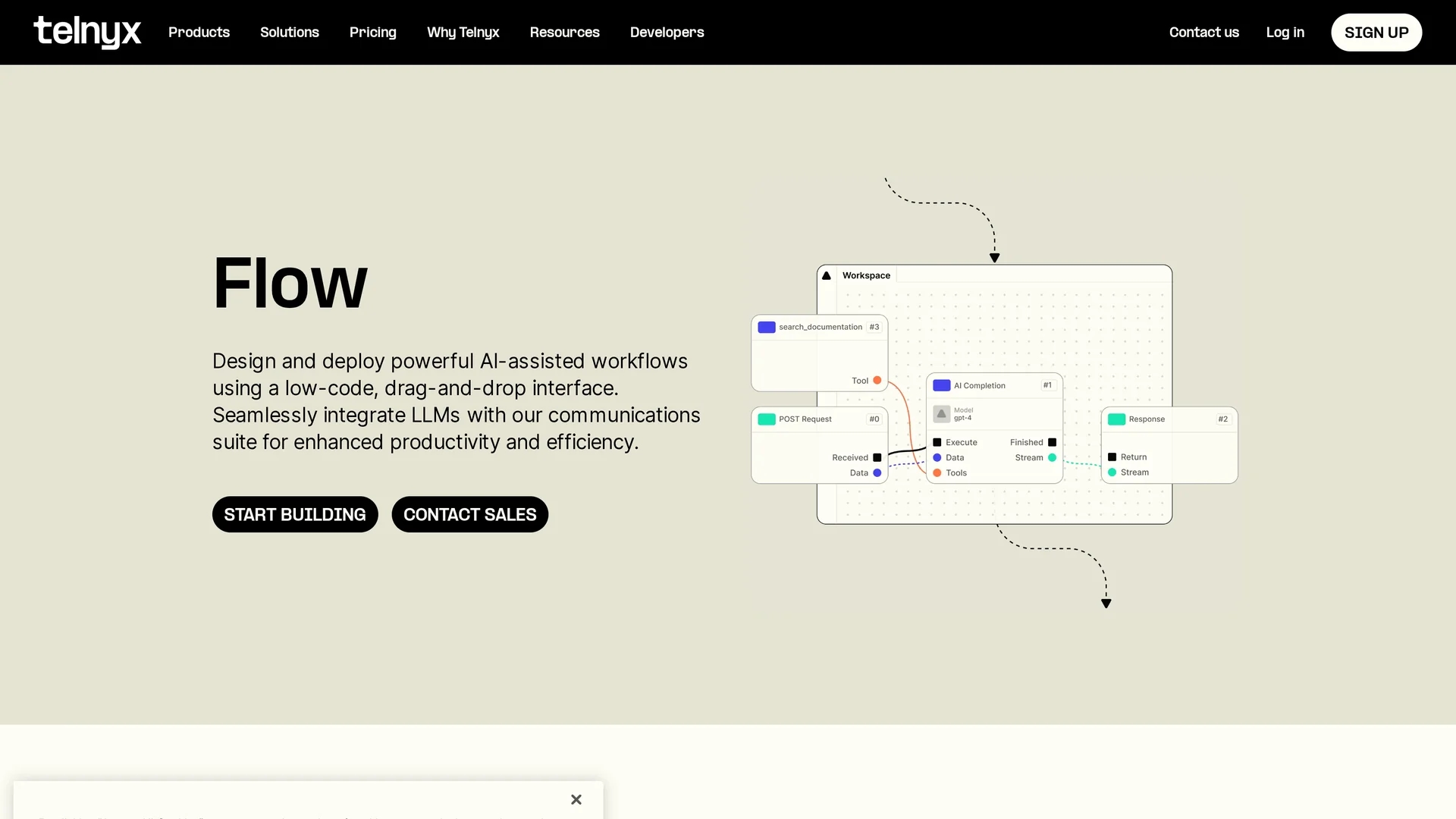Open the Contact us link
1456x819 pixels.
coord(1204,32)
